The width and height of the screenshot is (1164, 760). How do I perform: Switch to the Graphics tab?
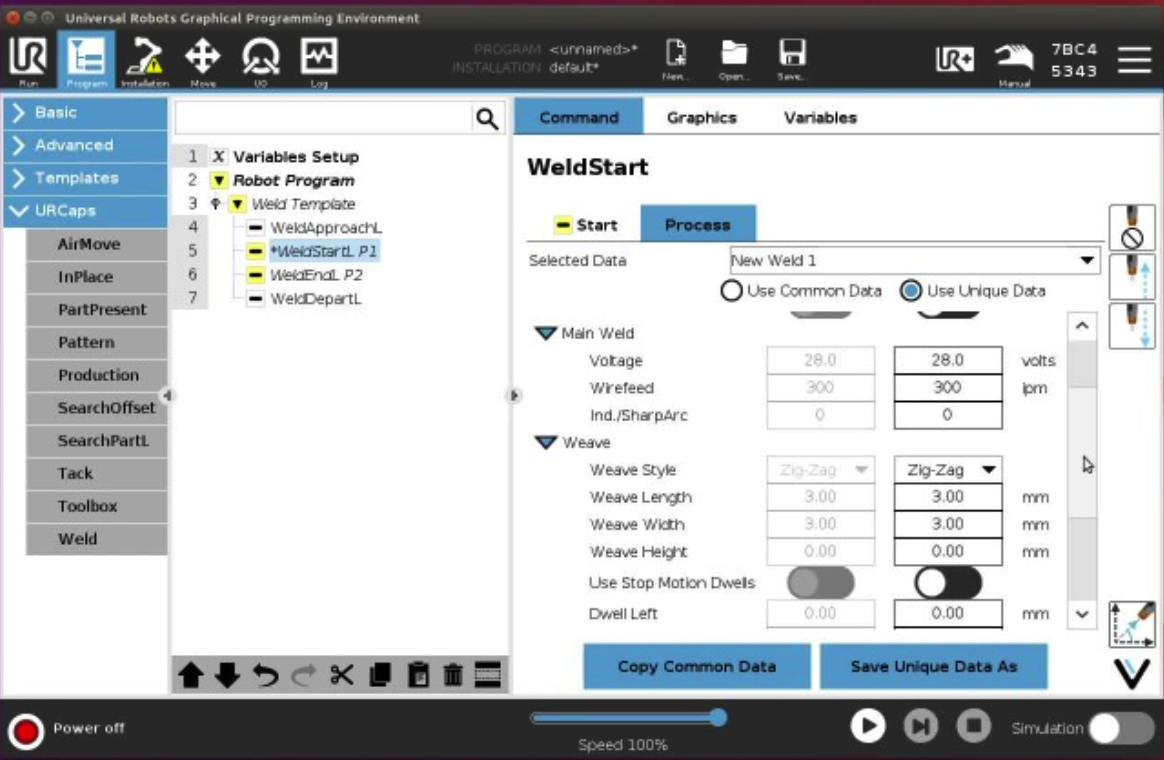click(702, 117)
